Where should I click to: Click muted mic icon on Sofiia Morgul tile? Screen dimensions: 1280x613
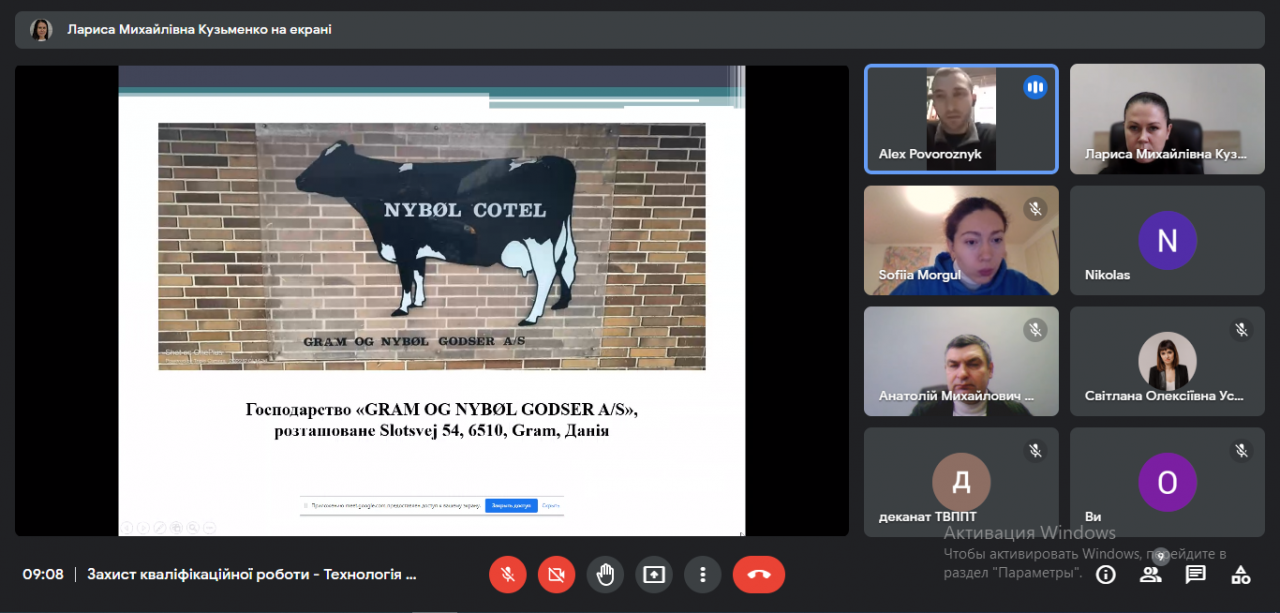pos(1035,208)
